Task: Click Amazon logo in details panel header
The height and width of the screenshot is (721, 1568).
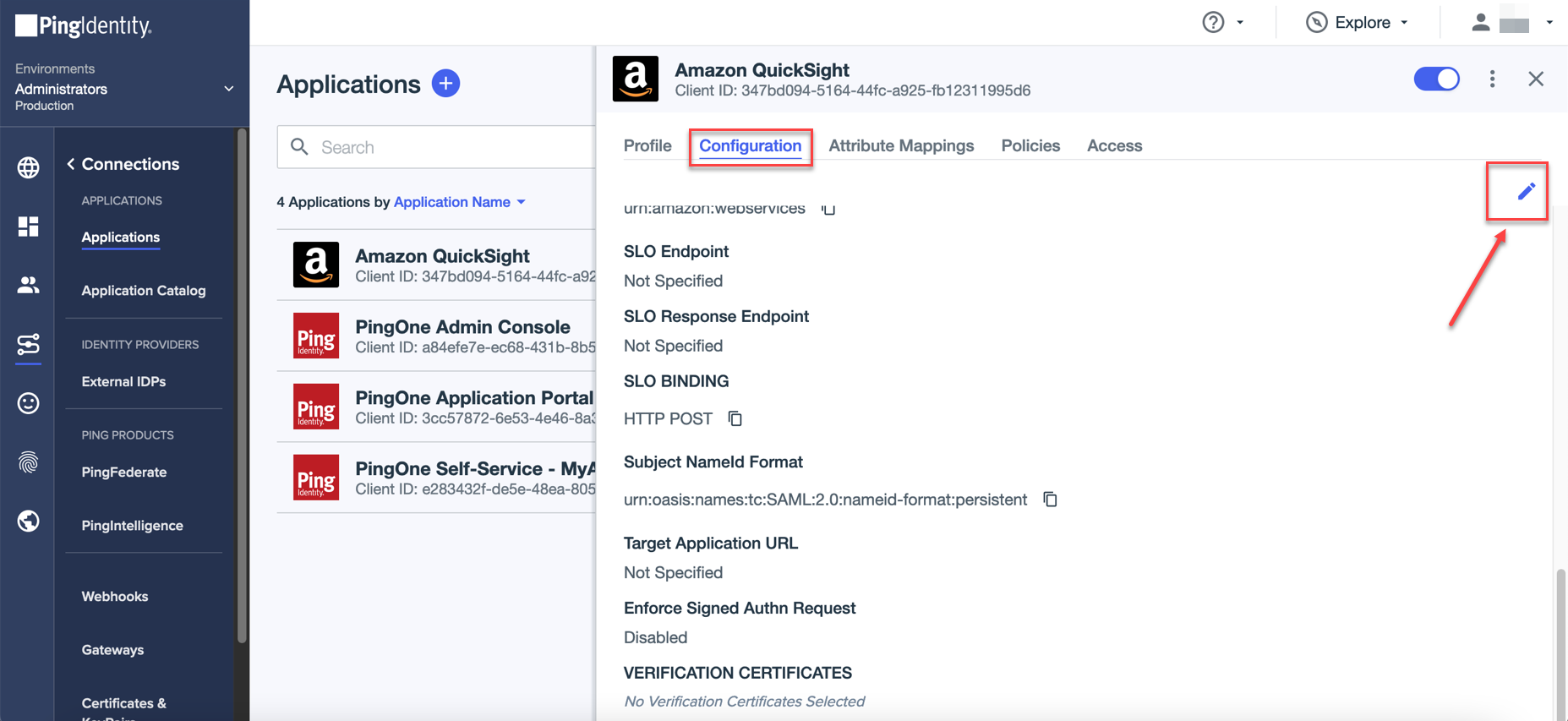Action: coord(636,79)
